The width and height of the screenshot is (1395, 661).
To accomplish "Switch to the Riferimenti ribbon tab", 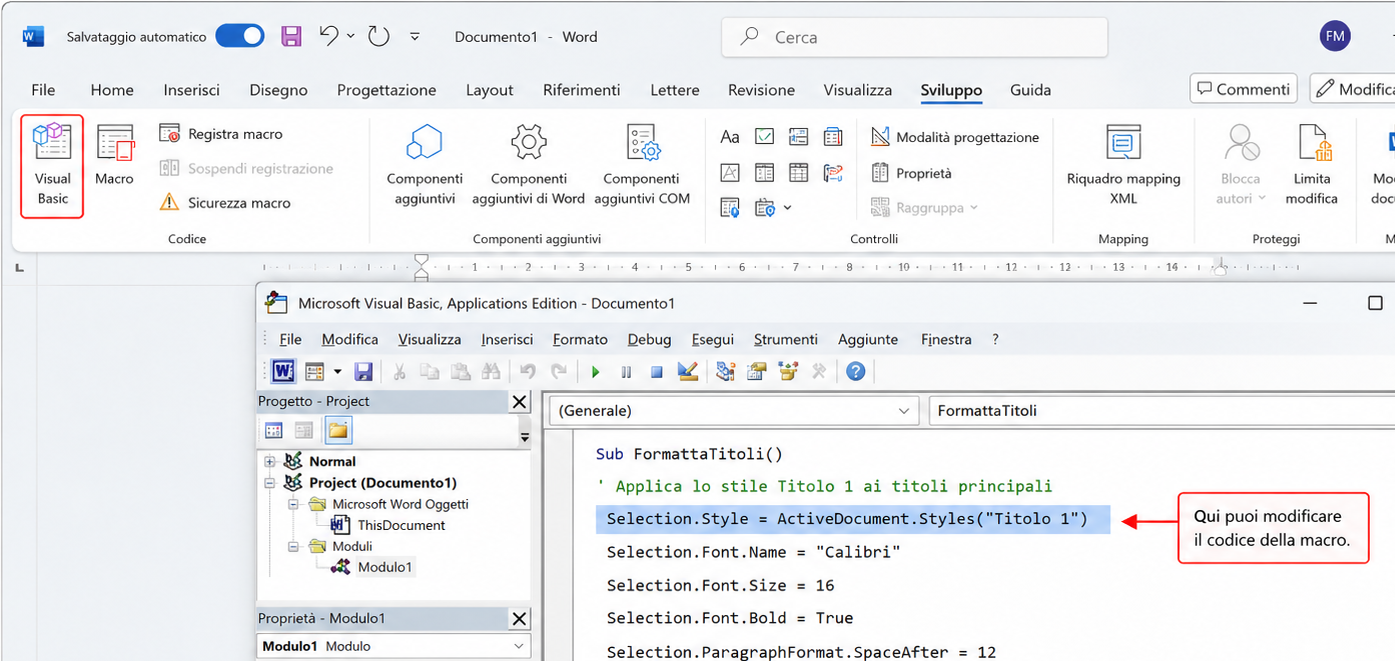I will point(582,90).
